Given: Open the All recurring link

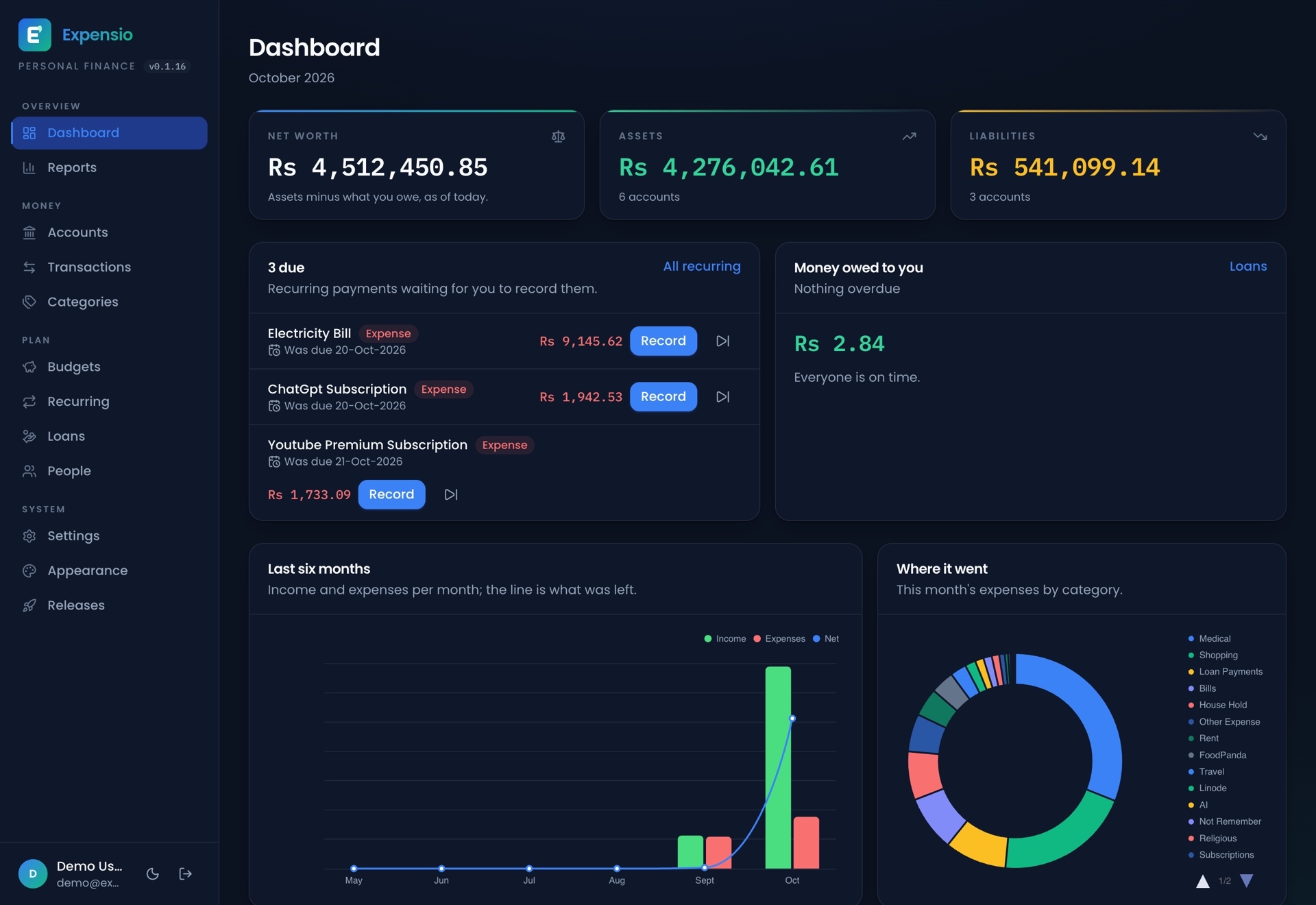Looking at the screenshot, I should [702, 266].
